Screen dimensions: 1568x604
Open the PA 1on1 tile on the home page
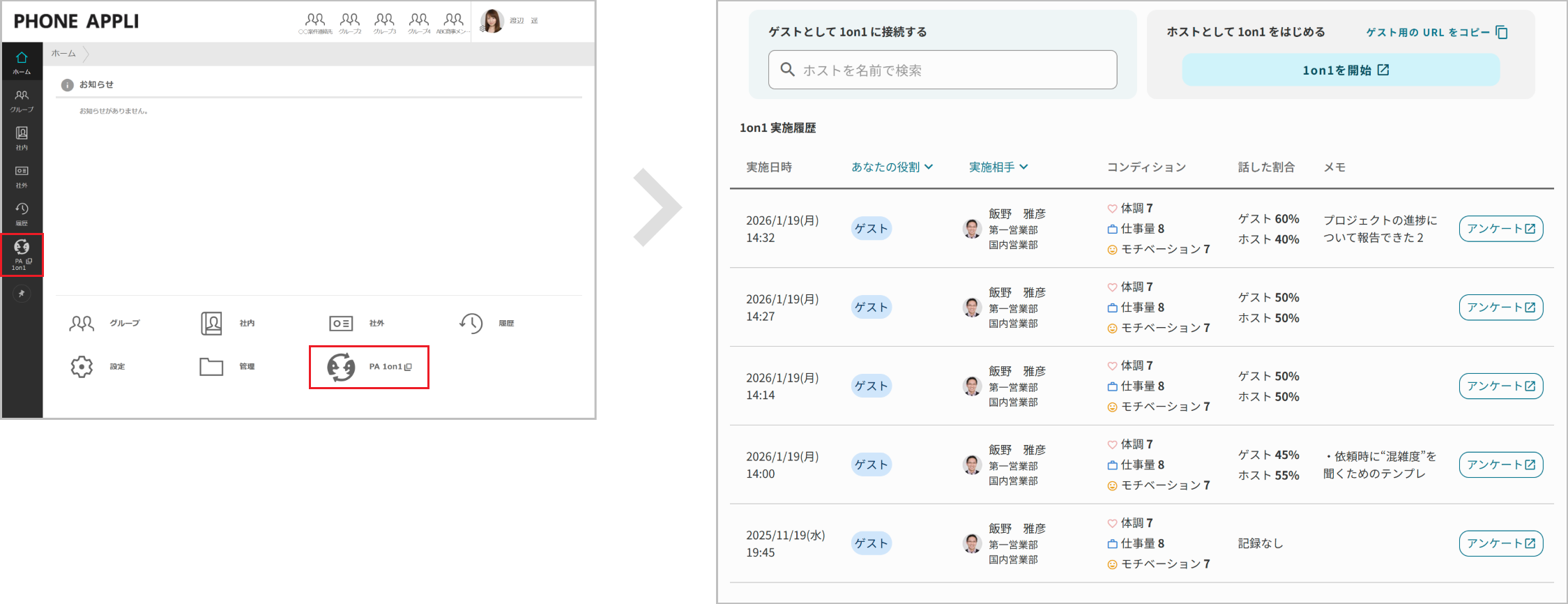point(369,367)
